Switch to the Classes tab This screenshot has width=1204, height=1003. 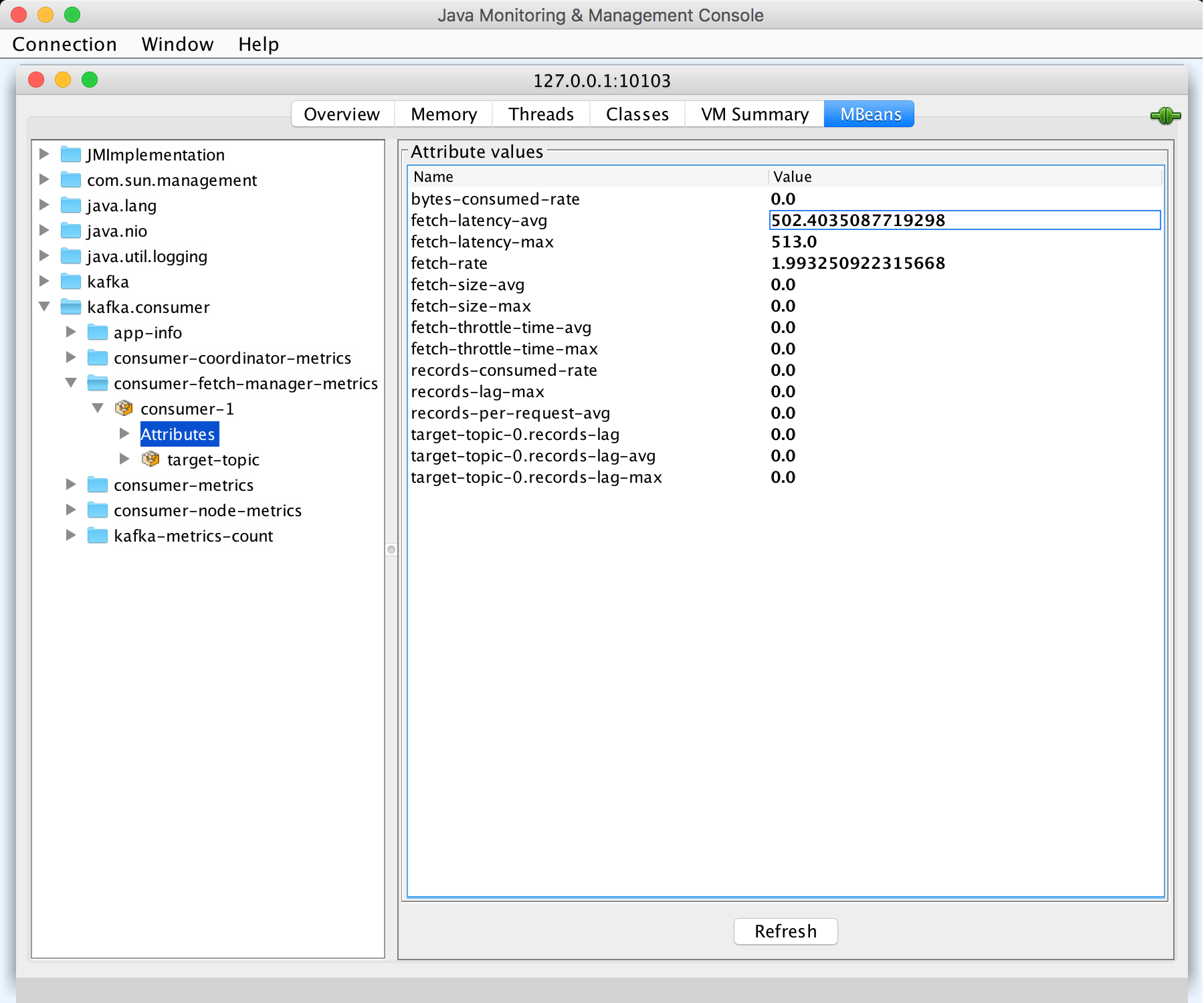637,114
